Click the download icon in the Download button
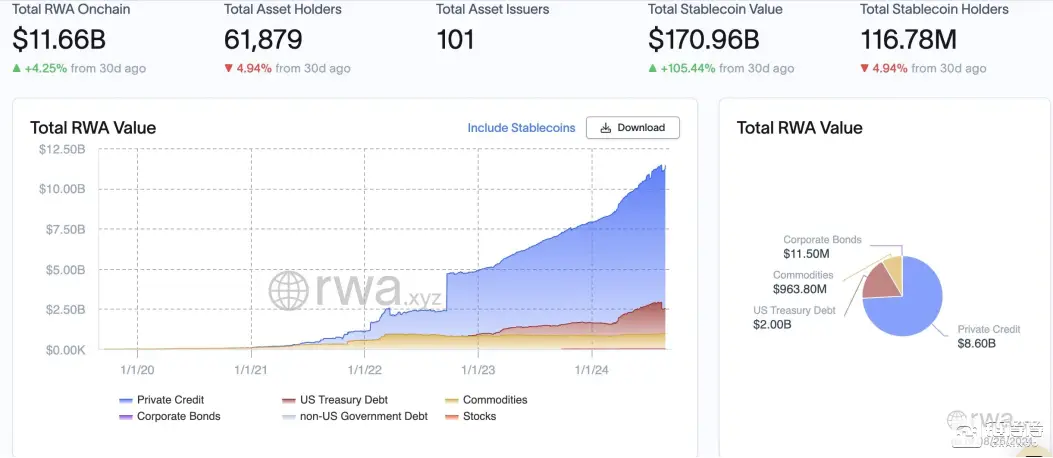The width and height of the screenshot is (1053, 458). [x=605, y=128]
